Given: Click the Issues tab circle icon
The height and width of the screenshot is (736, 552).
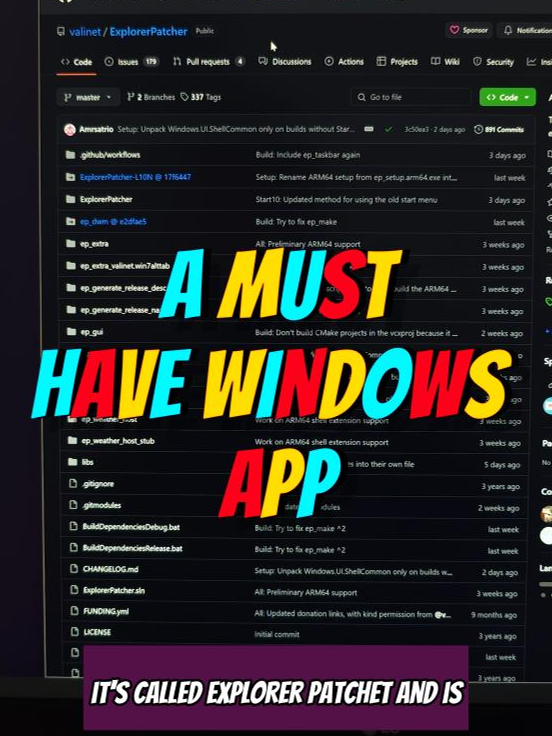Looking at the screenshot, I should pyautogui.click(x=109, y=61).
